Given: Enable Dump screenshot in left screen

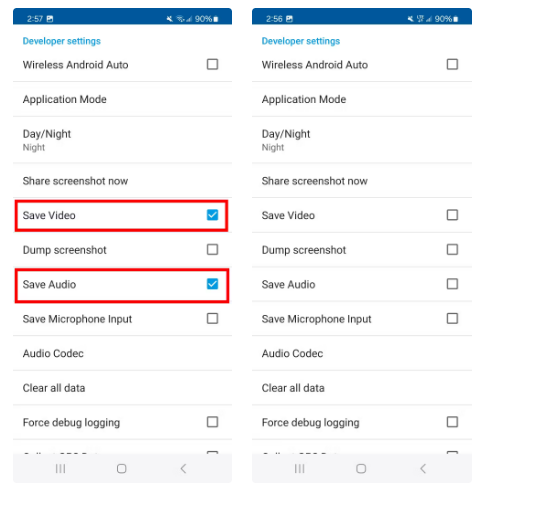Looking at the screenshot, I should [212, 249].
